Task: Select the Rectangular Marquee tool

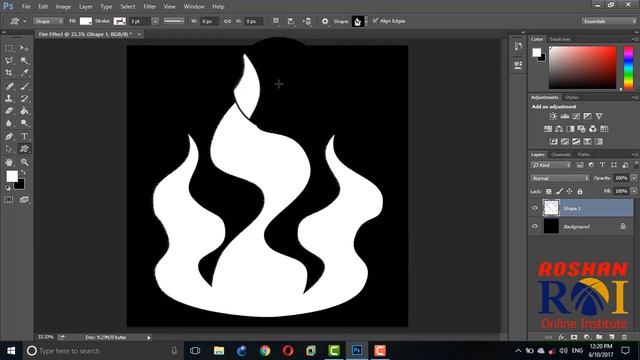Action: click(9, 48)
